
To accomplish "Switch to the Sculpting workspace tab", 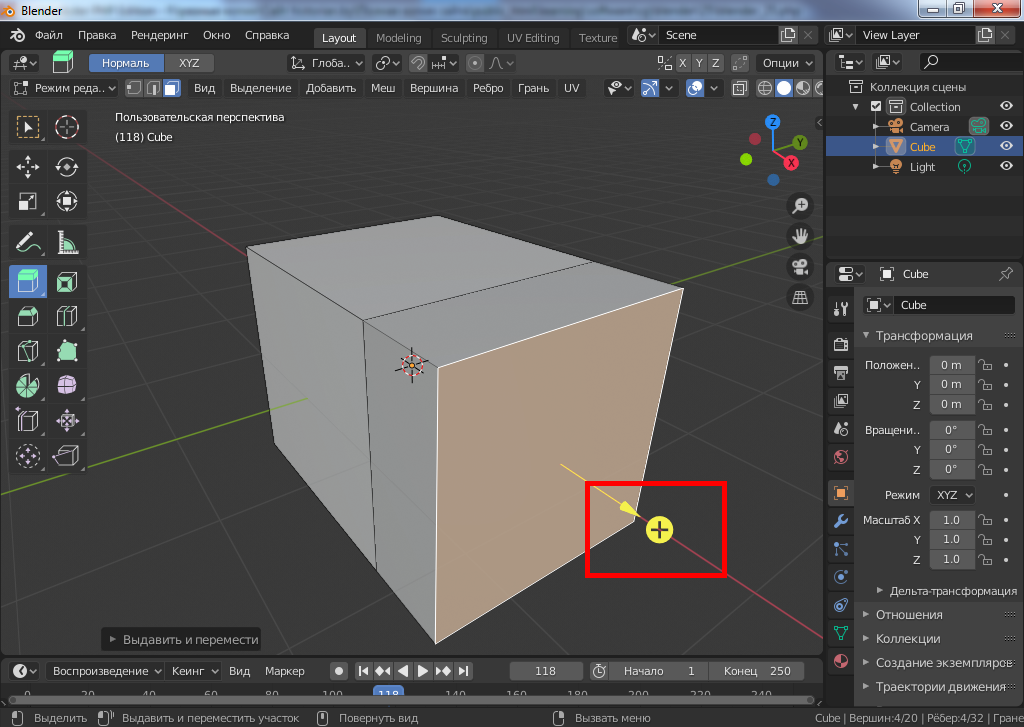I will (x=464, y=38).
